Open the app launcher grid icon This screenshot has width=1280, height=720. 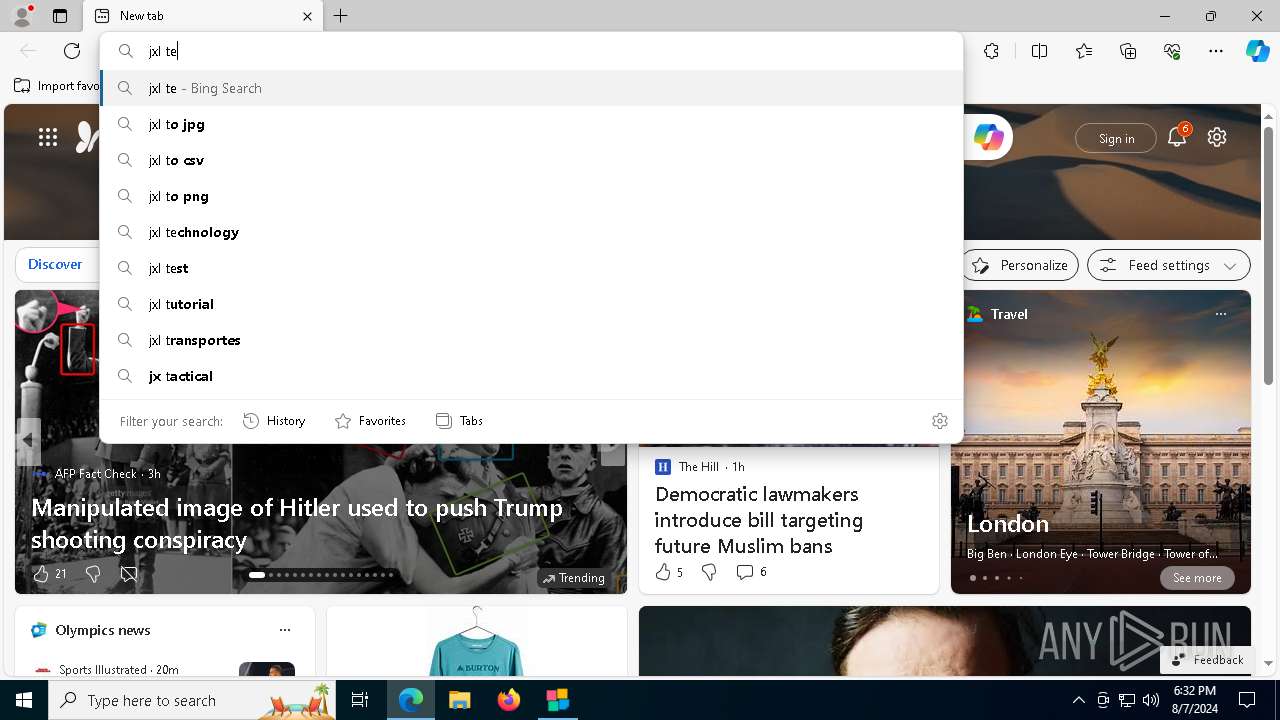pyautogui.click(x=48, y=138)
